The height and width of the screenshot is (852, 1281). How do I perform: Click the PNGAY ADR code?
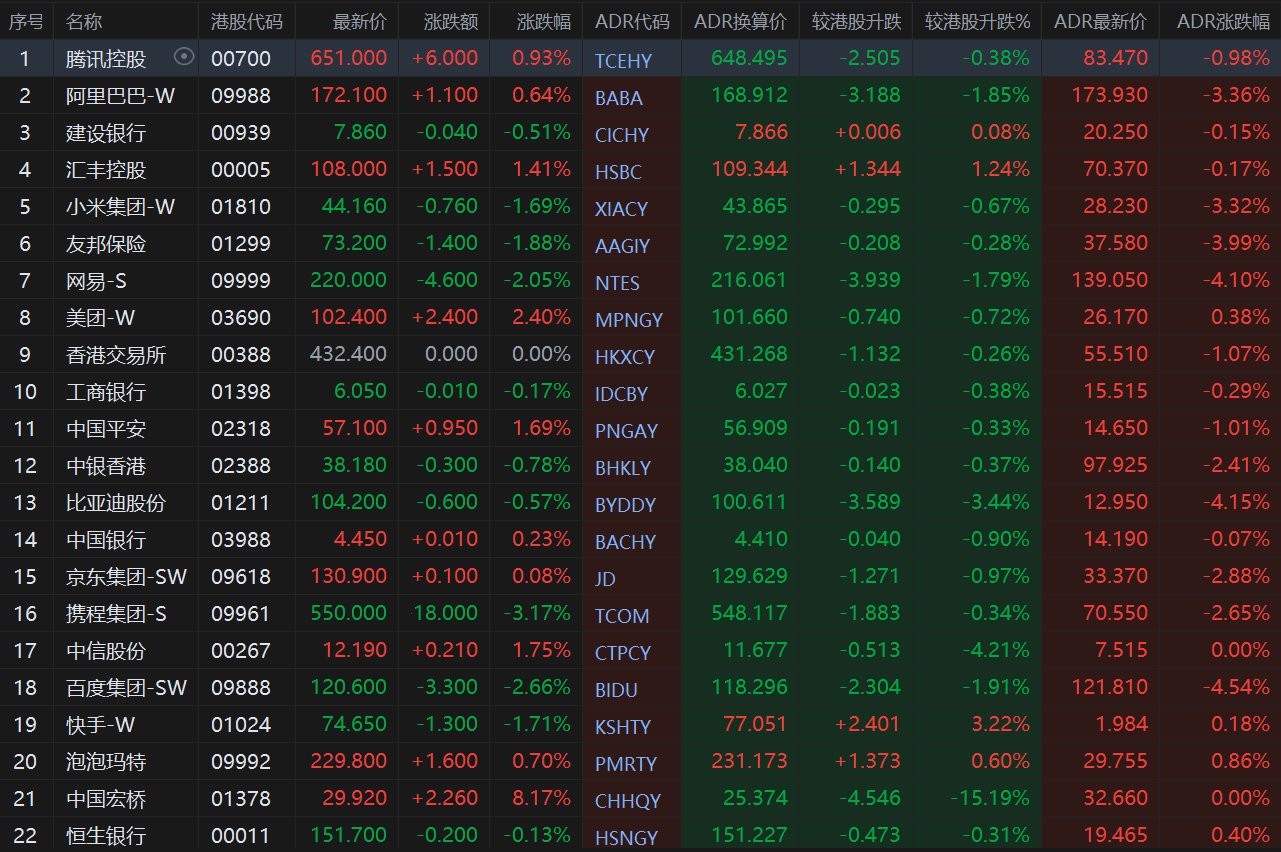click(626, 431)
